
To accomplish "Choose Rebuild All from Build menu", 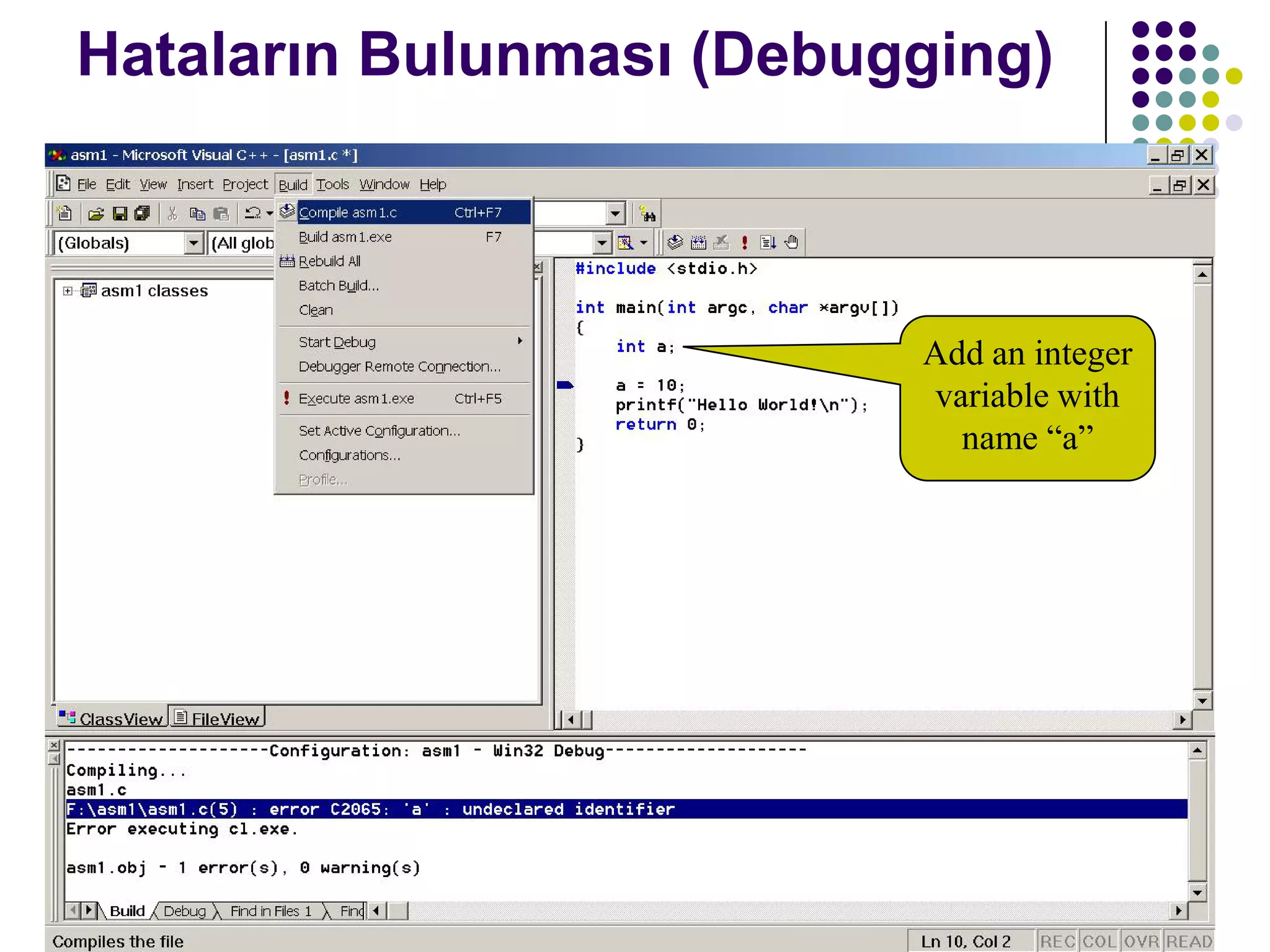I will (404, 261).
